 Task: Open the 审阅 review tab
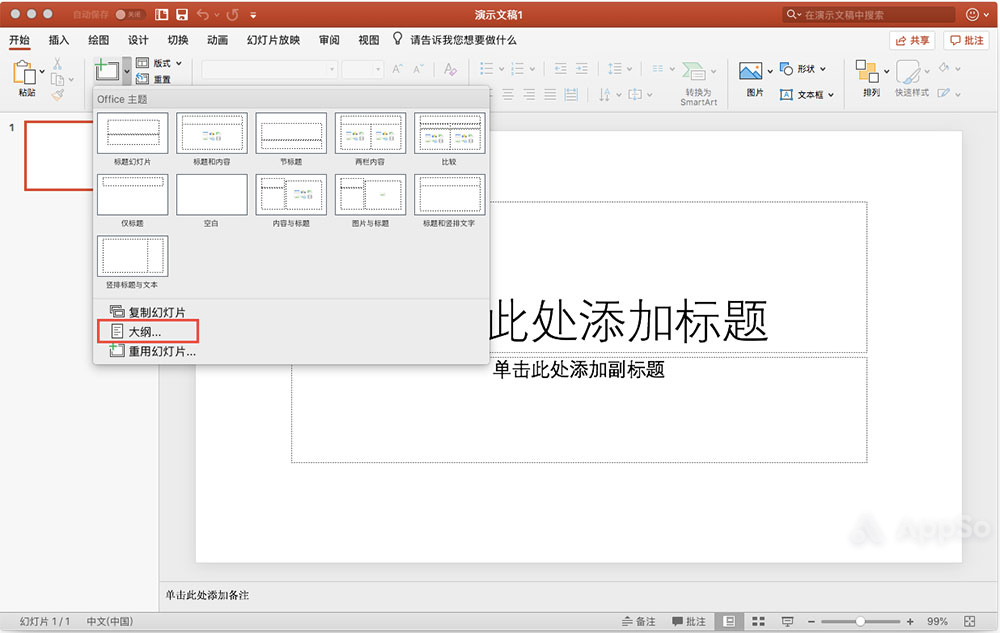[x=329, y=40]
